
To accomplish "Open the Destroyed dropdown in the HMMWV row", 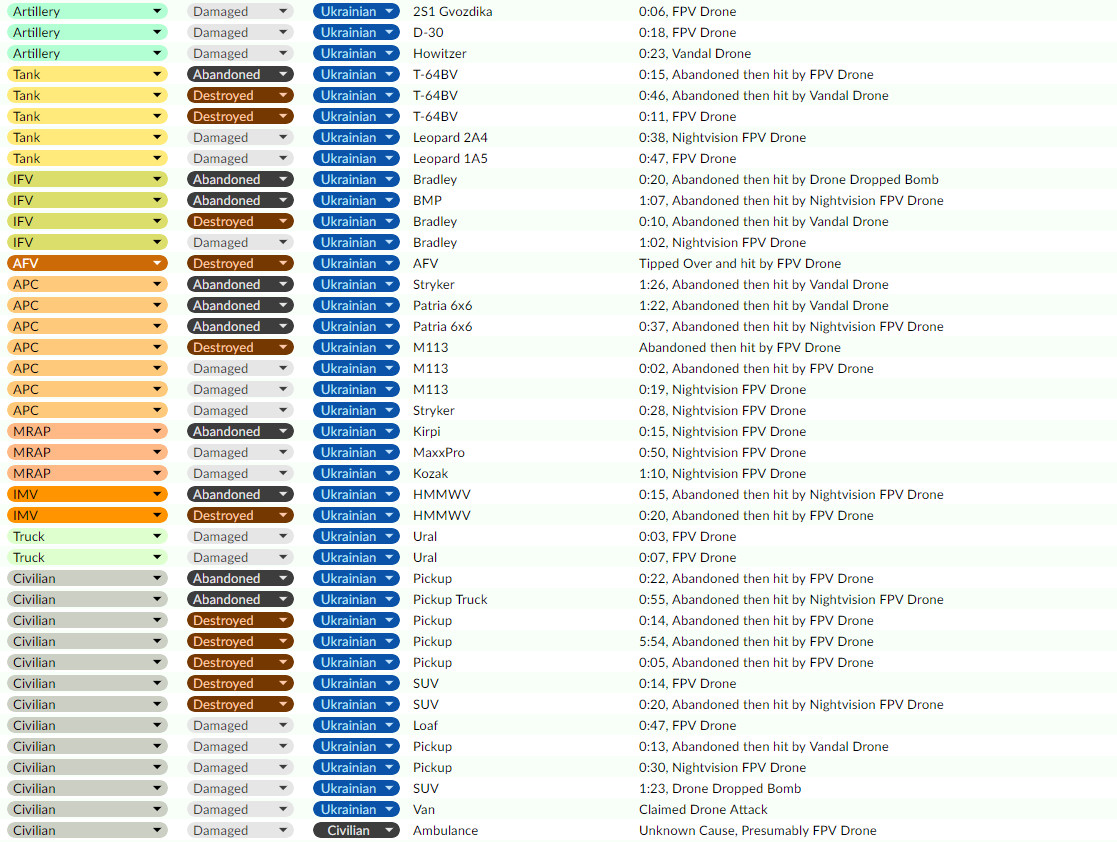I will [x=240, y=516].
